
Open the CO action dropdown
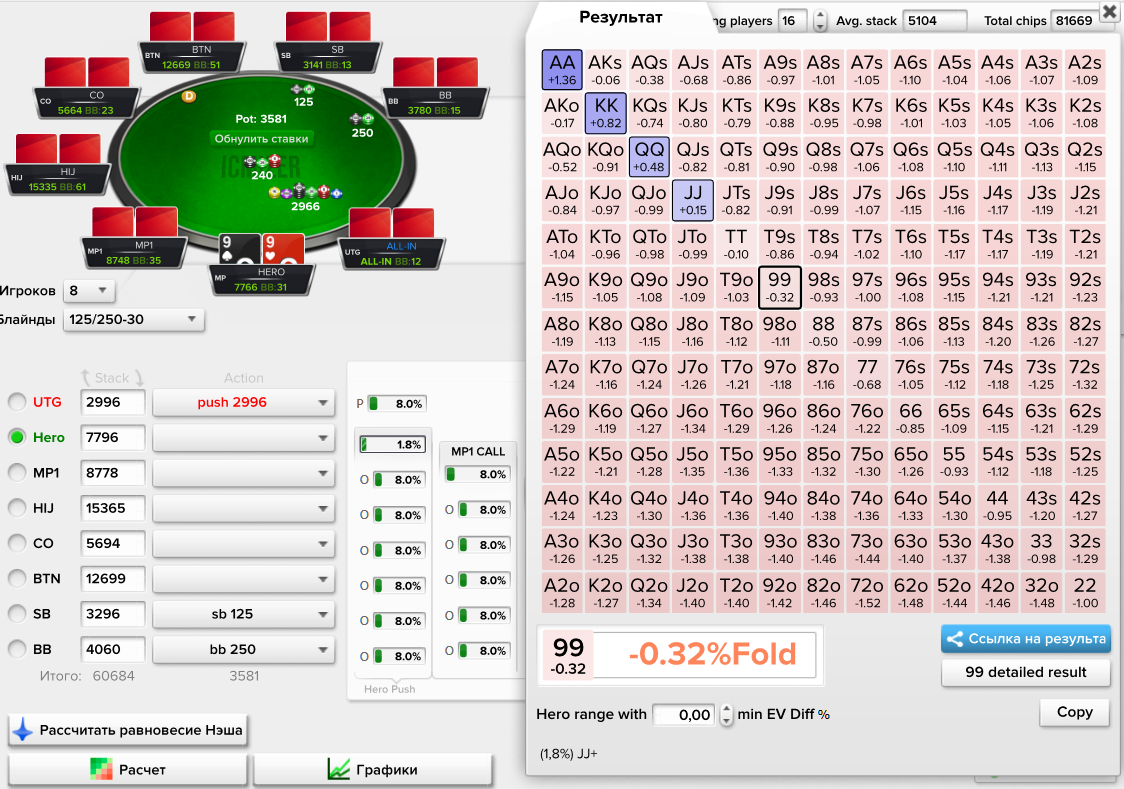(243, 544)
